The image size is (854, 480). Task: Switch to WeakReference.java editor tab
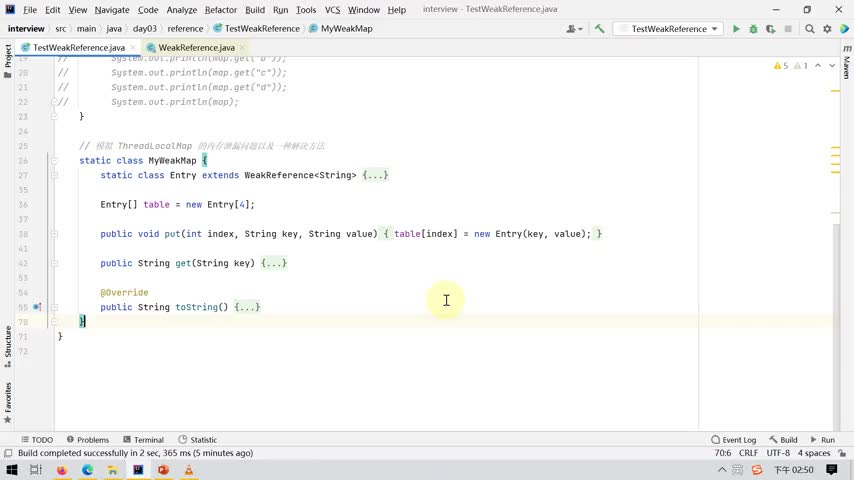pyautogui.click(x=196, y=48)
